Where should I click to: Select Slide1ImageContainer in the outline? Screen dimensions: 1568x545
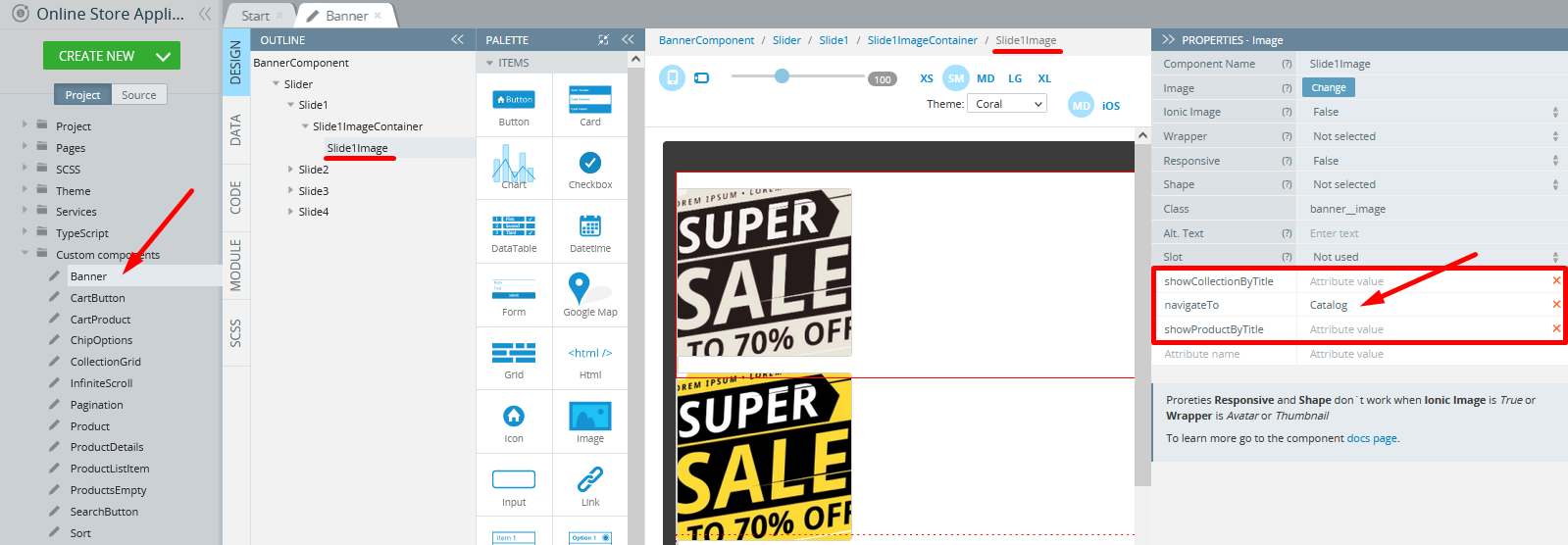tap(368, 126)
